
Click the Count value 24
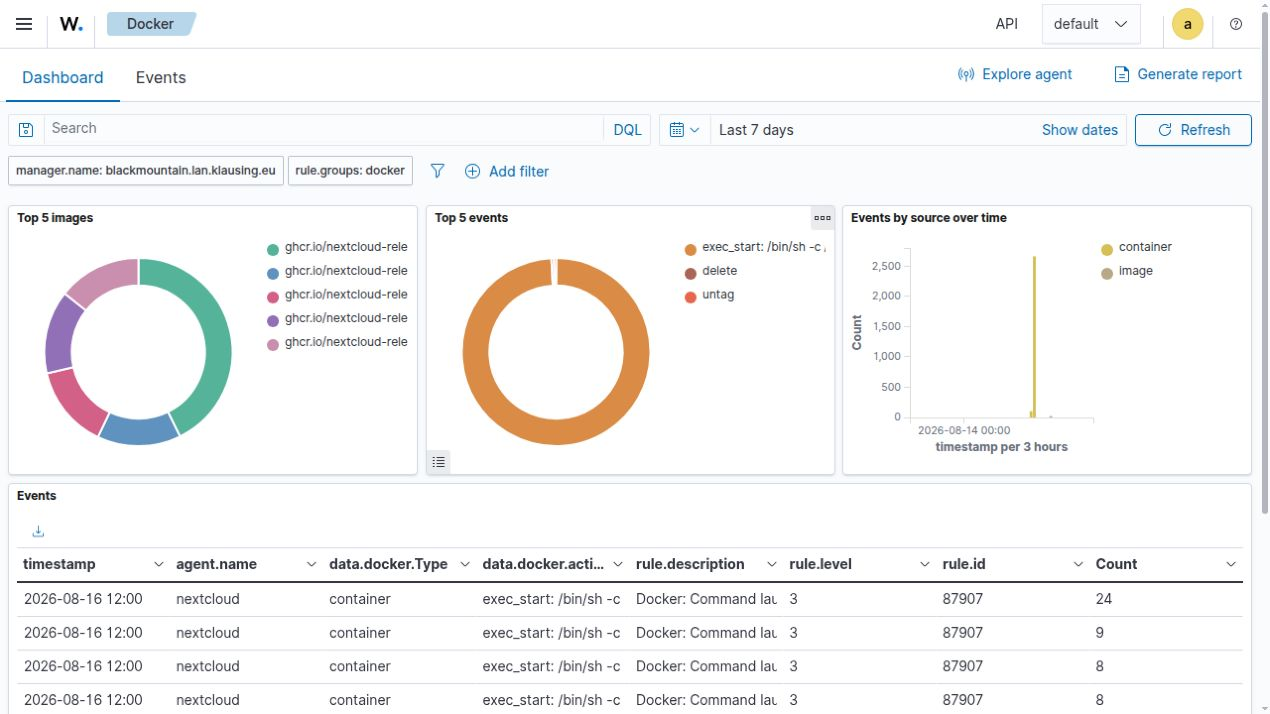(1104, 600)
